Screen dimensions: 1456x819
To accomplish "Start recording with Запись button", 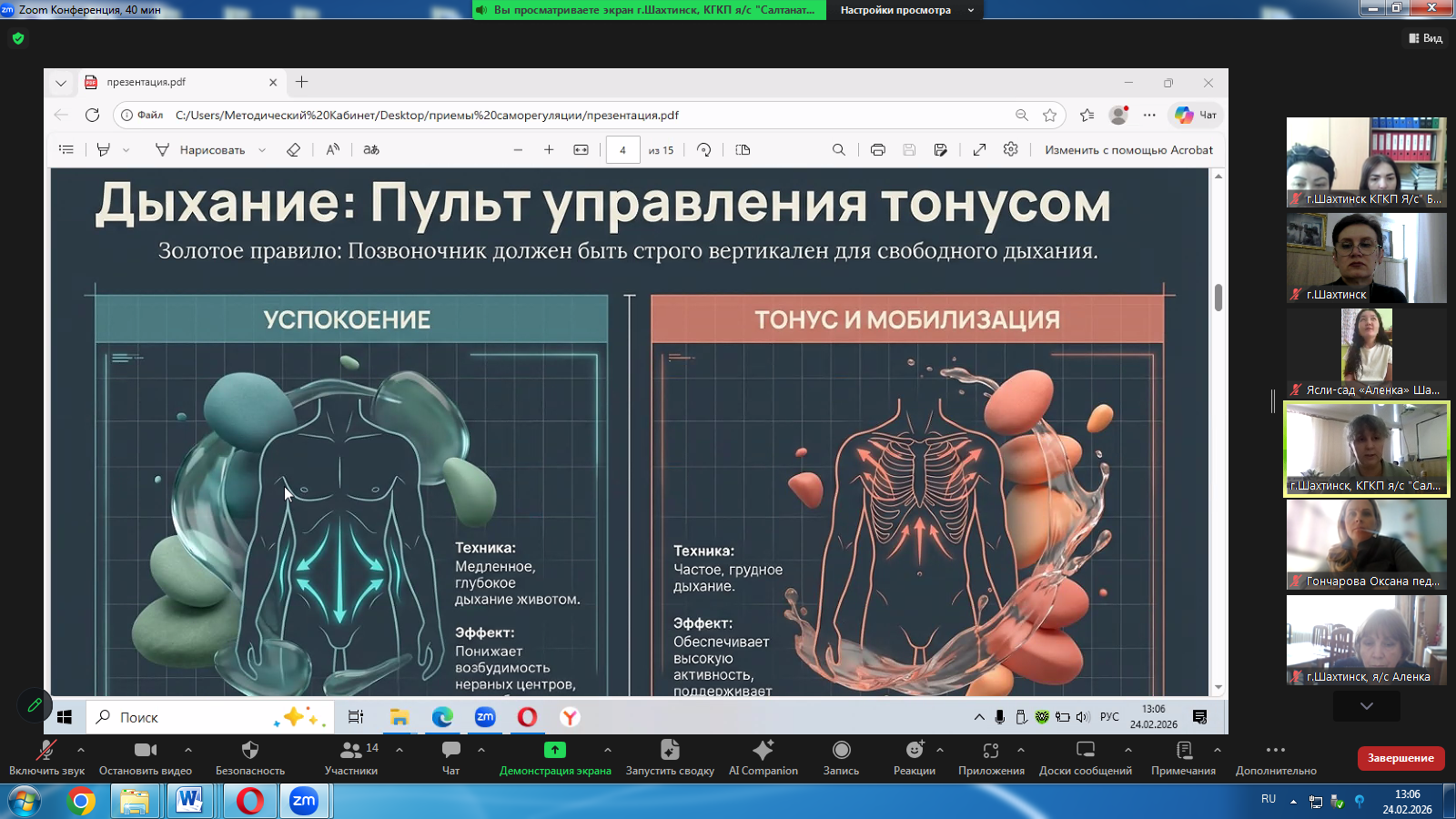I will (x=841, y=757).
